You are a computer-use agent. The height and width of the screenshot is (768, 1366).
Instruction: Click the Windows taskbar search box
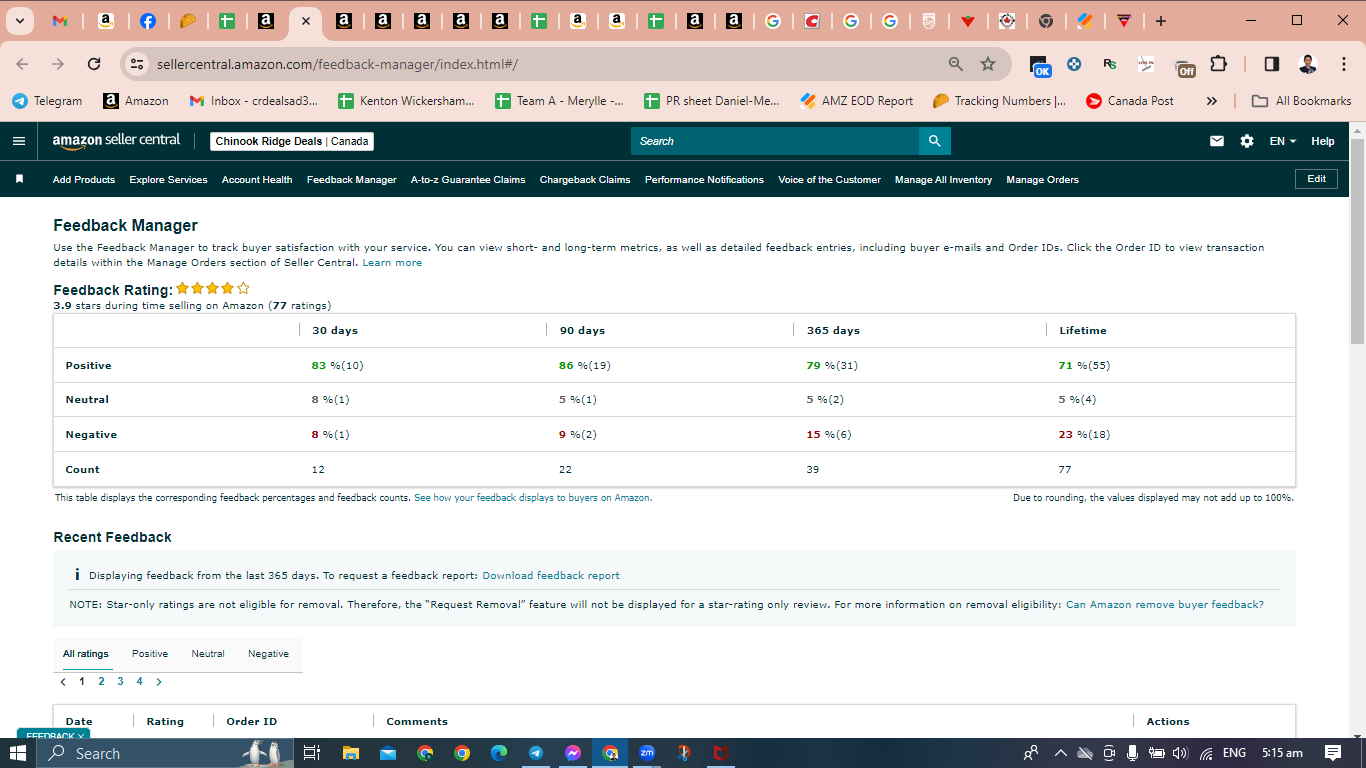coord(166,753)
